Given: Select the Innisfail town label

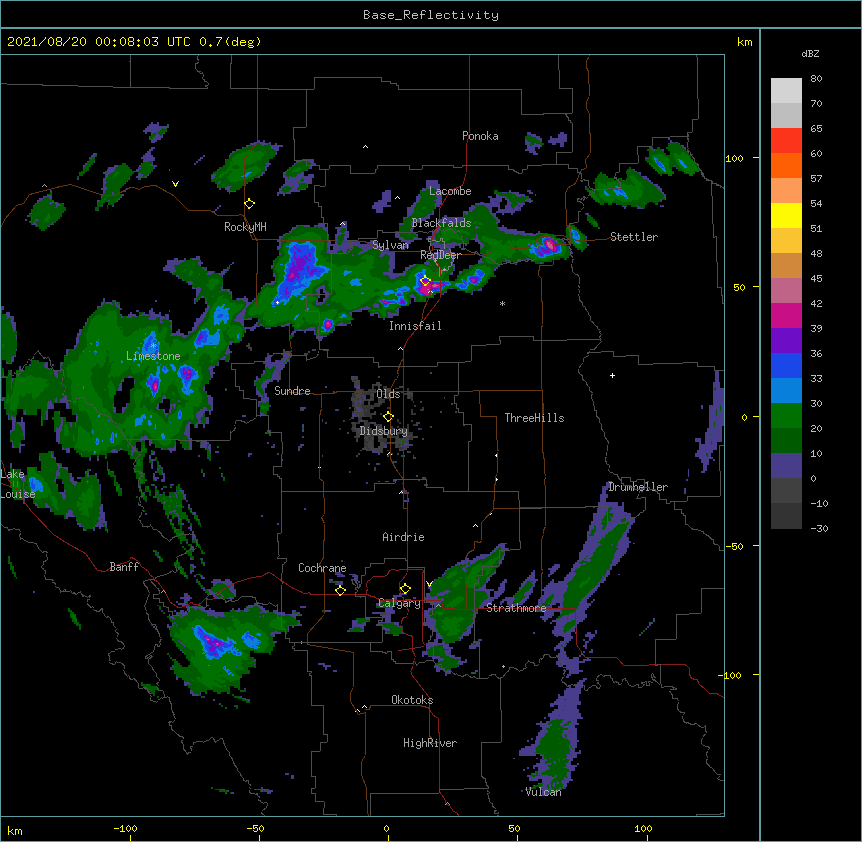Looking at the screenshot, I should (415, 326).
